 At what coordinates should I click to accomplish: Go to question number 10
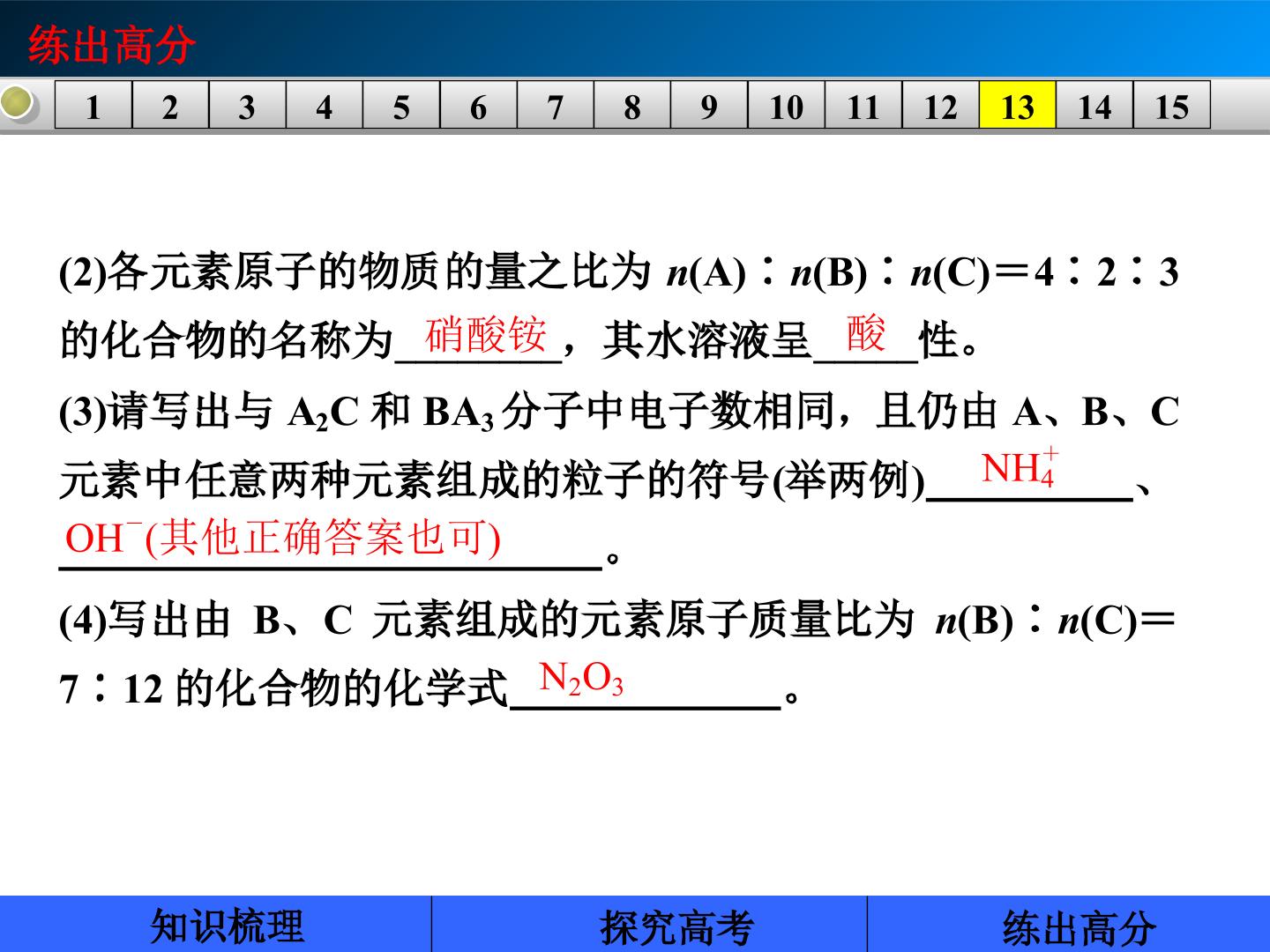point(786,106)
